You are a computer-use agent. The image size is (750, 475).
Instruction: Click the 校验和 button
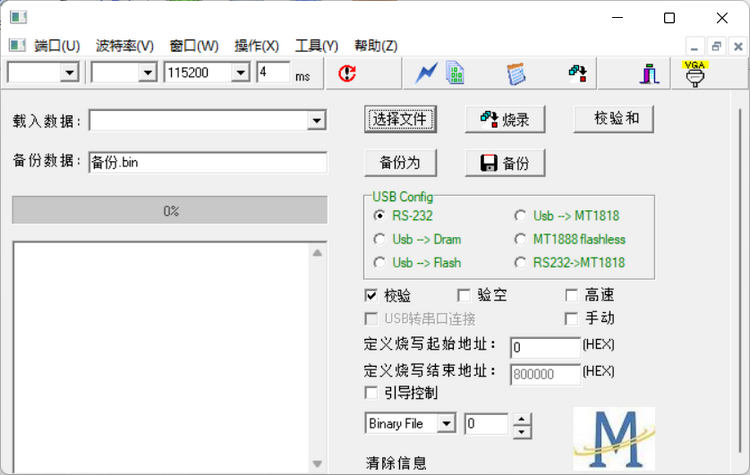coord(613,119)
